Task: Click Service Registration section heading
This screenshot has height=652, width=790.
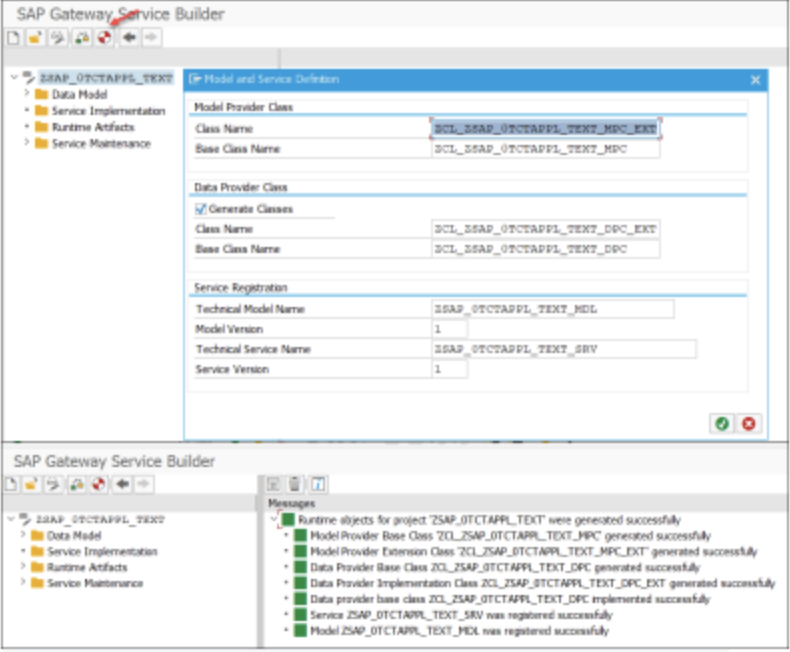Action: point(241,288)
